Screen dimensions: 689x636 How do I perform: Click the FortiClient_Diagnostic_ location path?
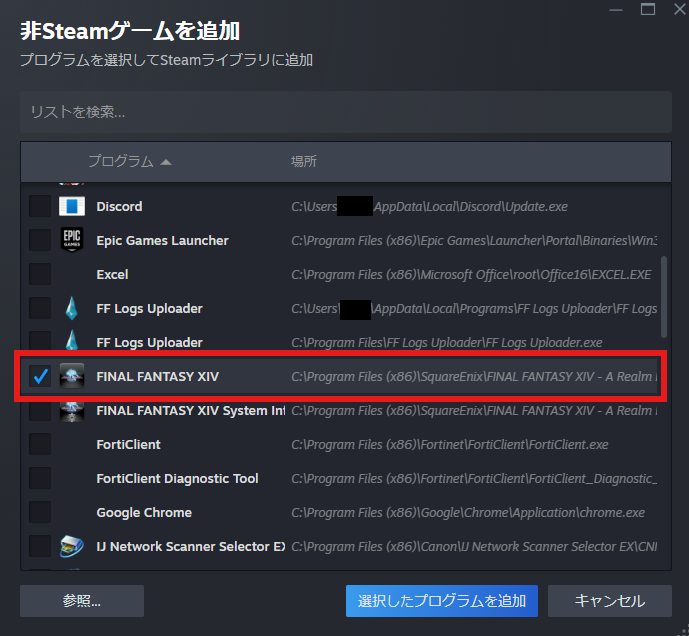[x=474, y=478]
